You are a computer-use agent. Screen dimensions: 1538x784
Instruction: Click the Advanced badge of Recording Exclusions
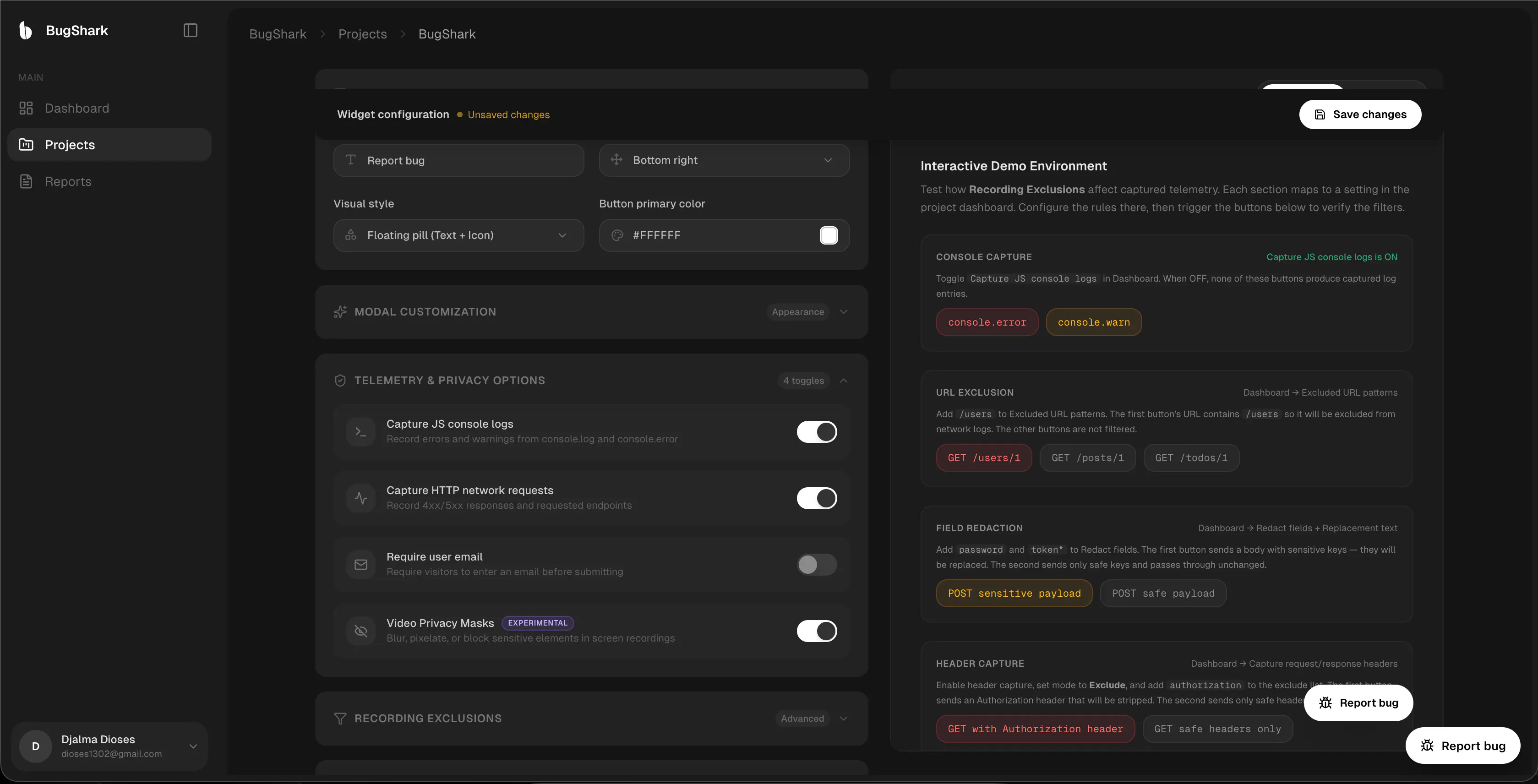click(802, 719)
